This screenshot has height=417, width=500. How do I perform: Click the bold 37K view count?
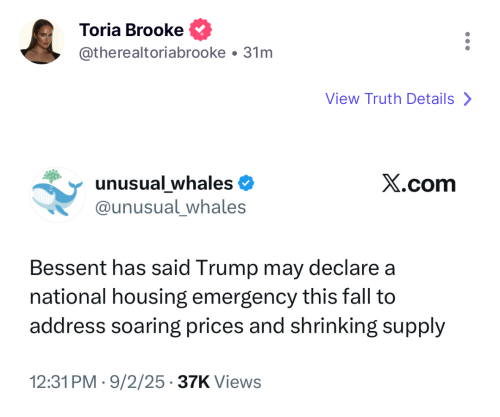(x=194, y=382)
